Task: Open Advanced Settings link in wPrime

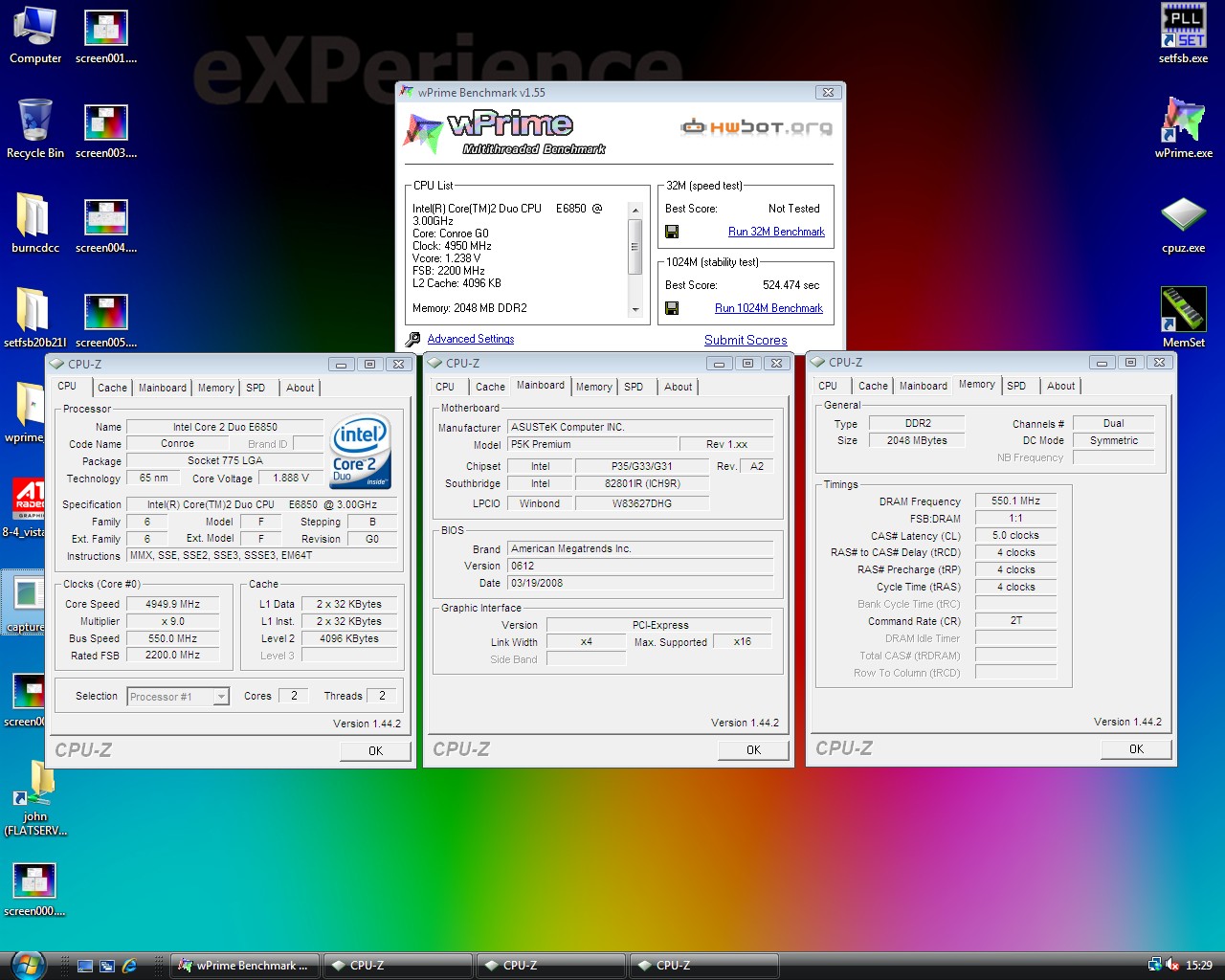Action: [x=471, y=339]
